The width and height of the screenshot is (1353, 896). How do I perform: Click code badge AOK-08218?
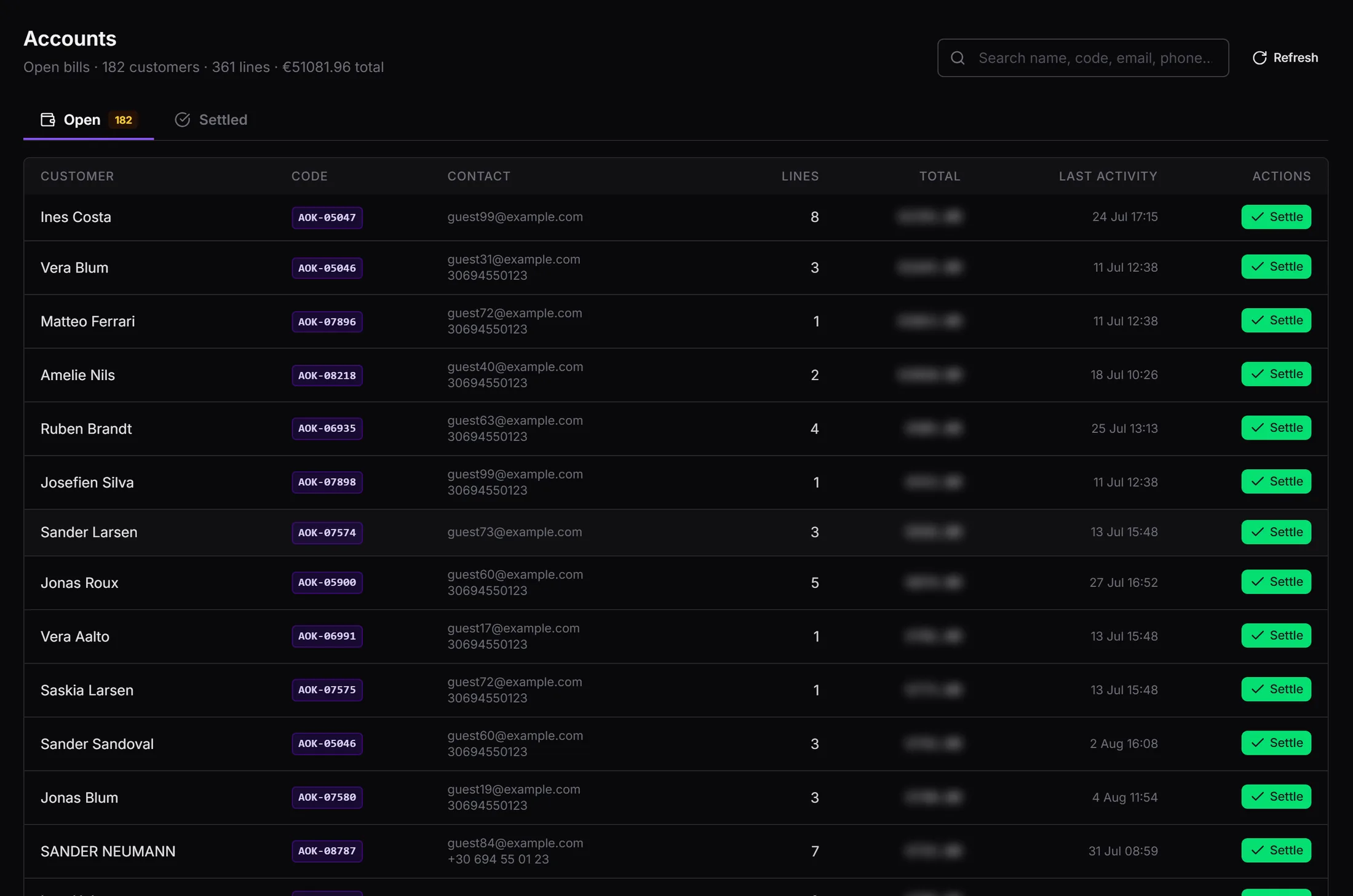(327, 375)
